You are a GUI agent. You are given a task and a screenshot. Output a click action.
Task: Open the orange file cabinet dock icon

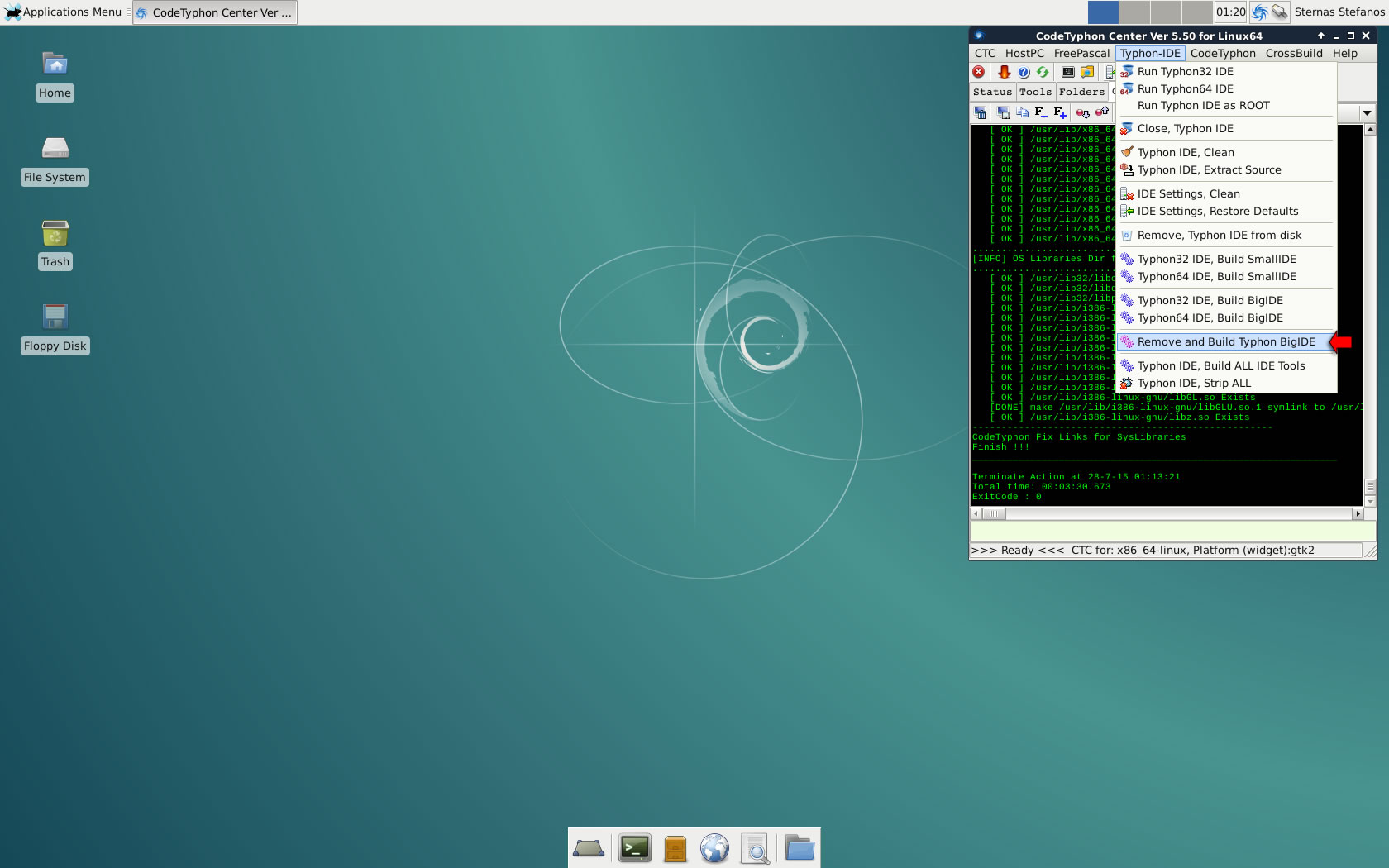tap(675, 848)
